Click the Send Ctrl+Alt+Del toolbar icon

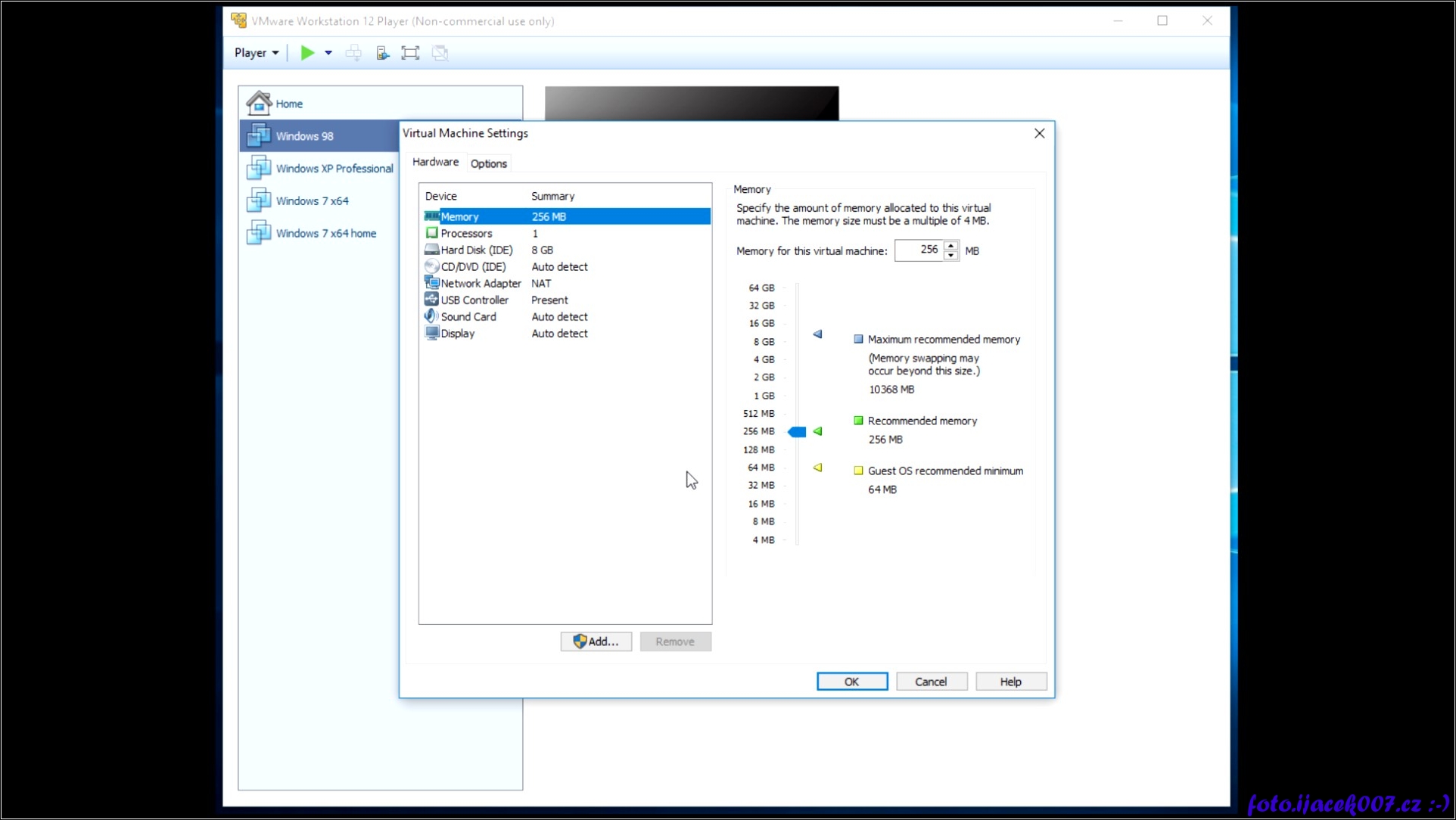click(353, 53)
